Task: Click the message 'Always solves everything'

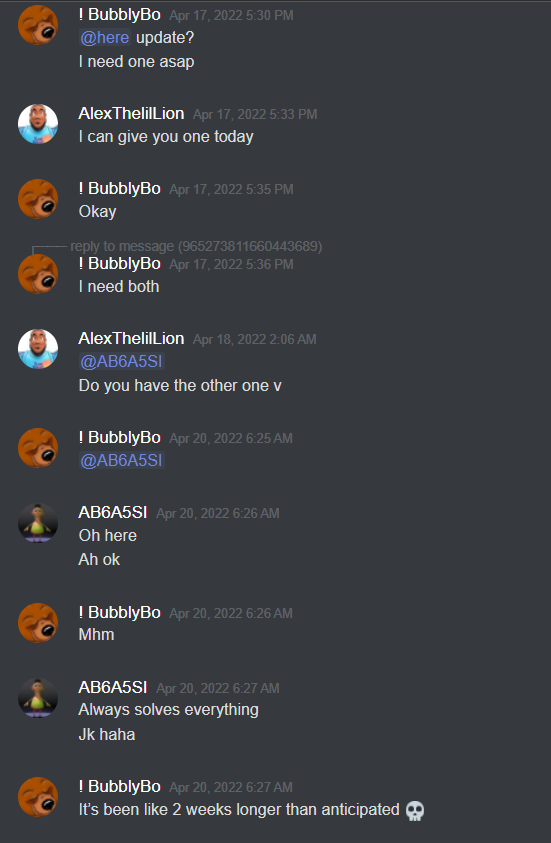Action: (169, 710)
